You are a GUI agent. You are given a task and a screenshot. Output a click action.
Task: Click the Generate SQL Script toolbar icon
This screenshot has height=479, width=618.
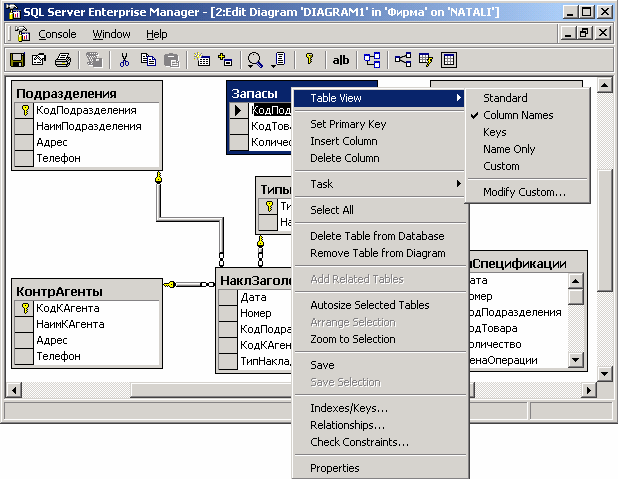pos(94,60)
